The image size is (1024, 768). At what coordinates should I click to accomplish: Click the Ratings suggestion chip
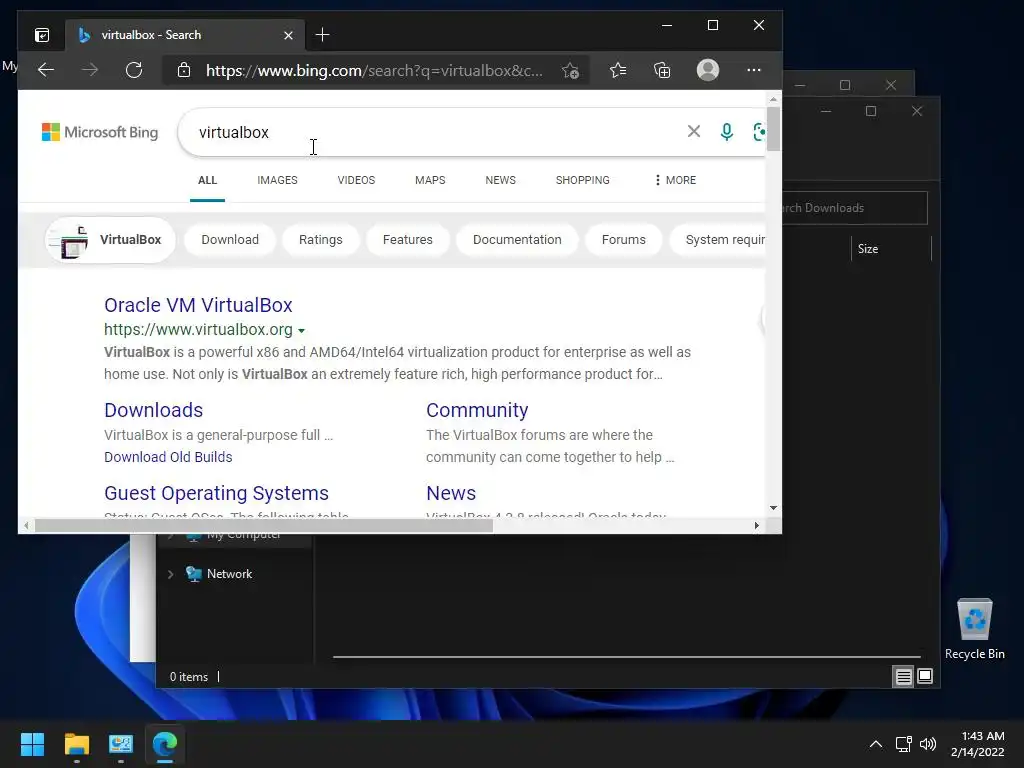(321, 240)
